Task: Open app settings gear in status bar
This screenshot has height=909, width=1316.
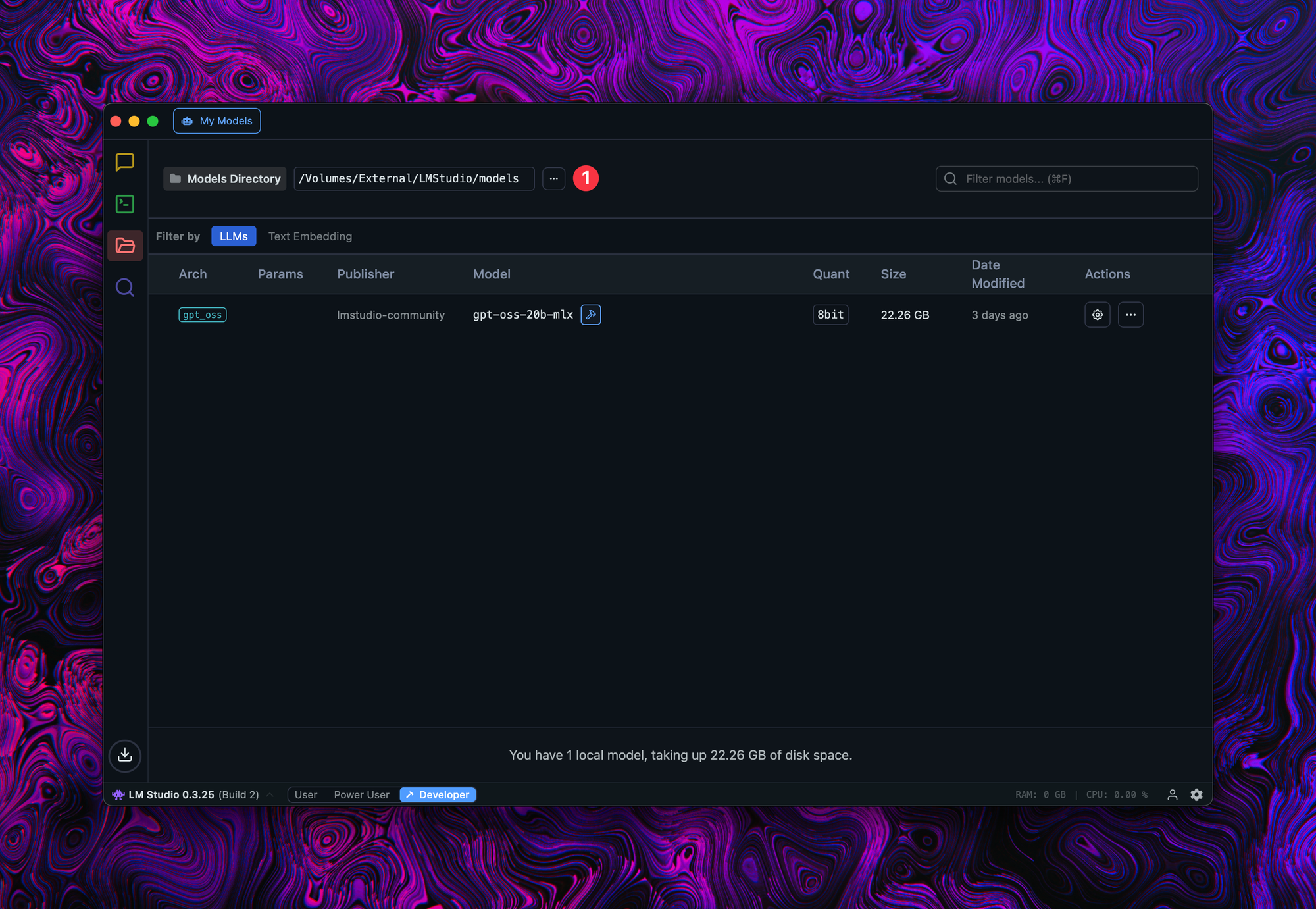Action: pyautogui.click(x=1196, y=794)
